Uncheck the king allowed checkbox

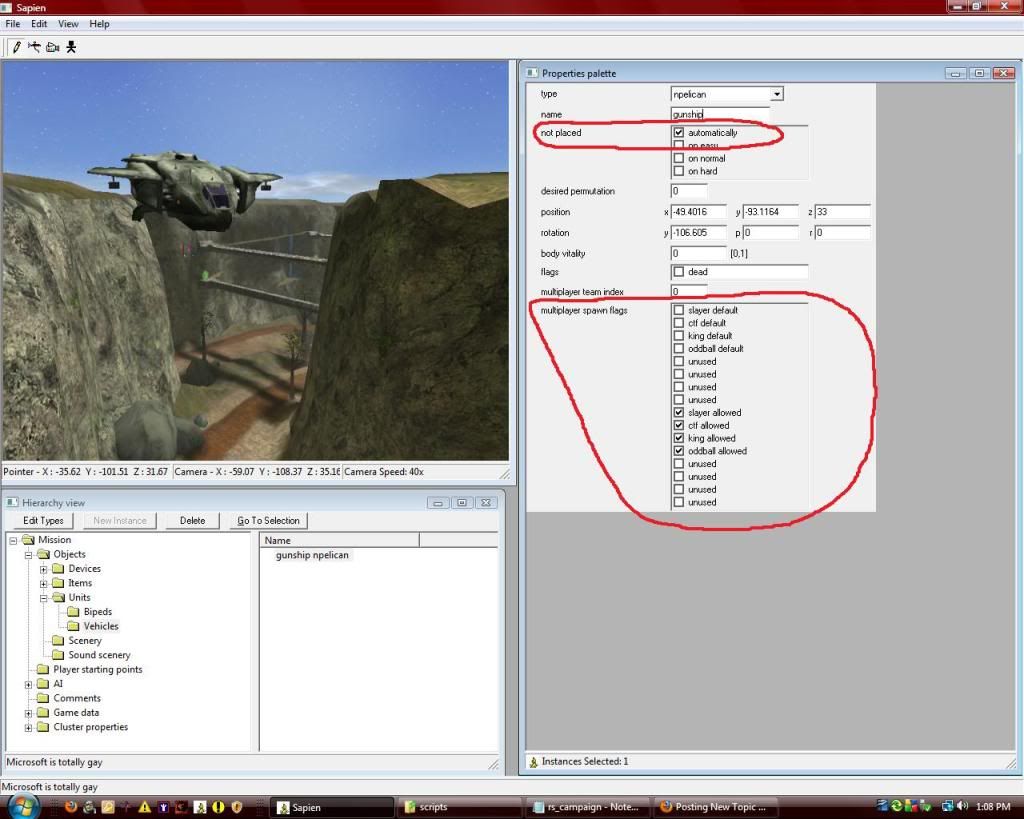tap(679, 438)
